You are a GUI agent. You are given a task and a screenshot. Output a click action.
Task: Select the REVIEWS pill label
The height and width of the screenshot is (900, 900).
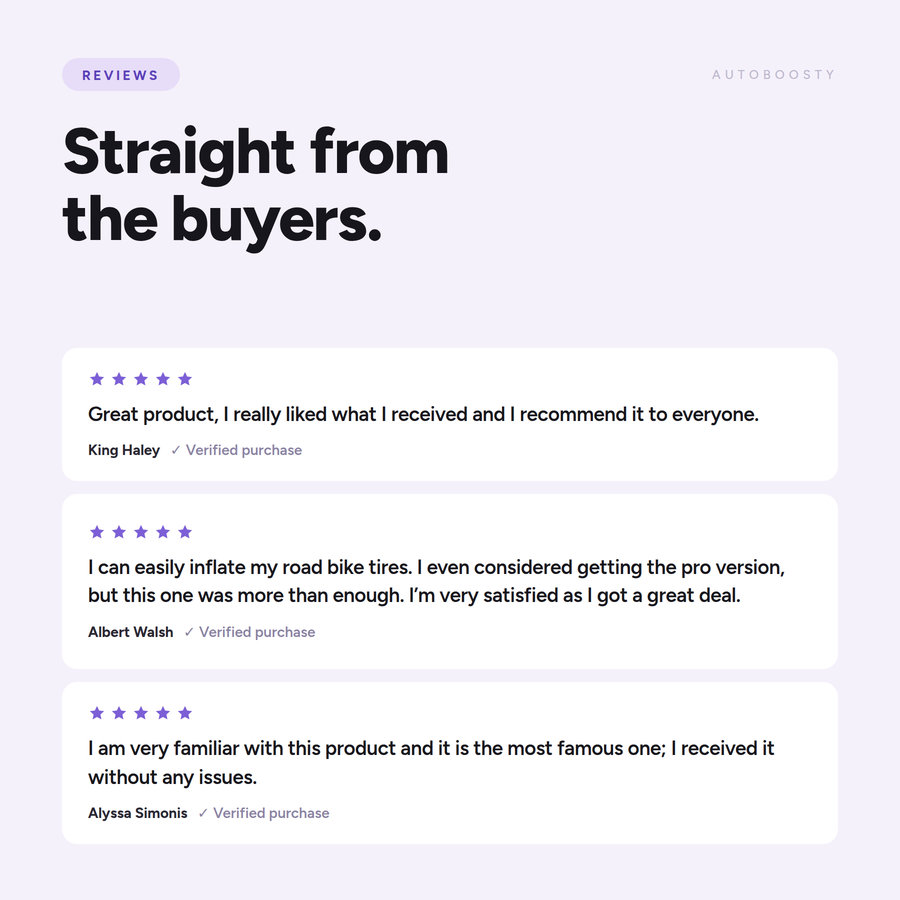(121, 75)
